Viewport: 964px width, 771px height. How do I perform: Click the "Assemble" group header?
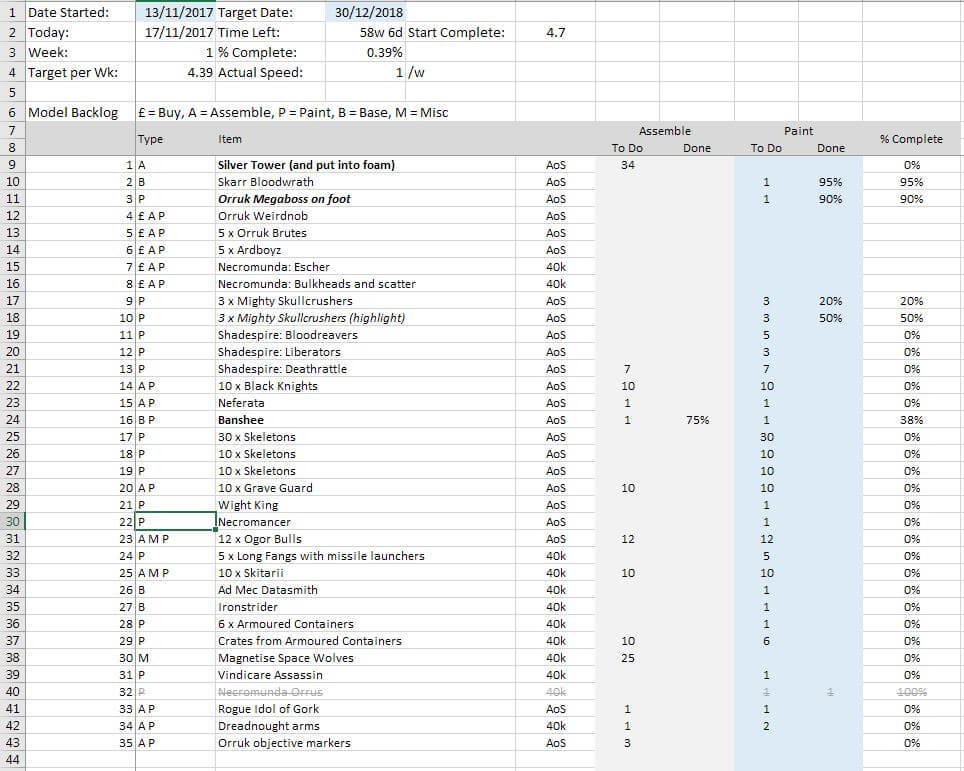pyautogui.click(x=665, y=131)
